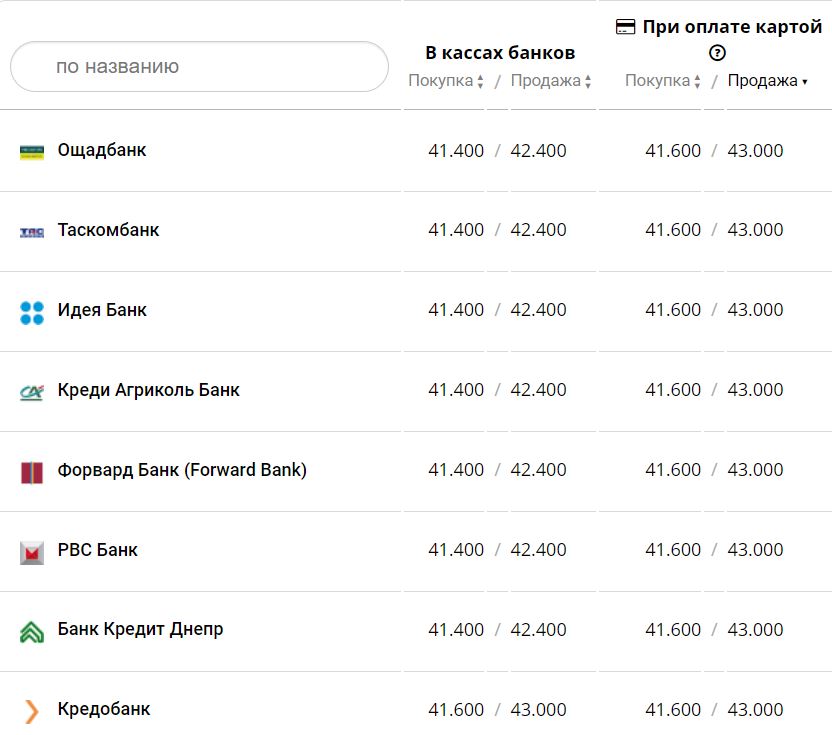Sort bank cash desks by Продажа
The width and height of the screenshot is (832, 735).
coord(551,81)
